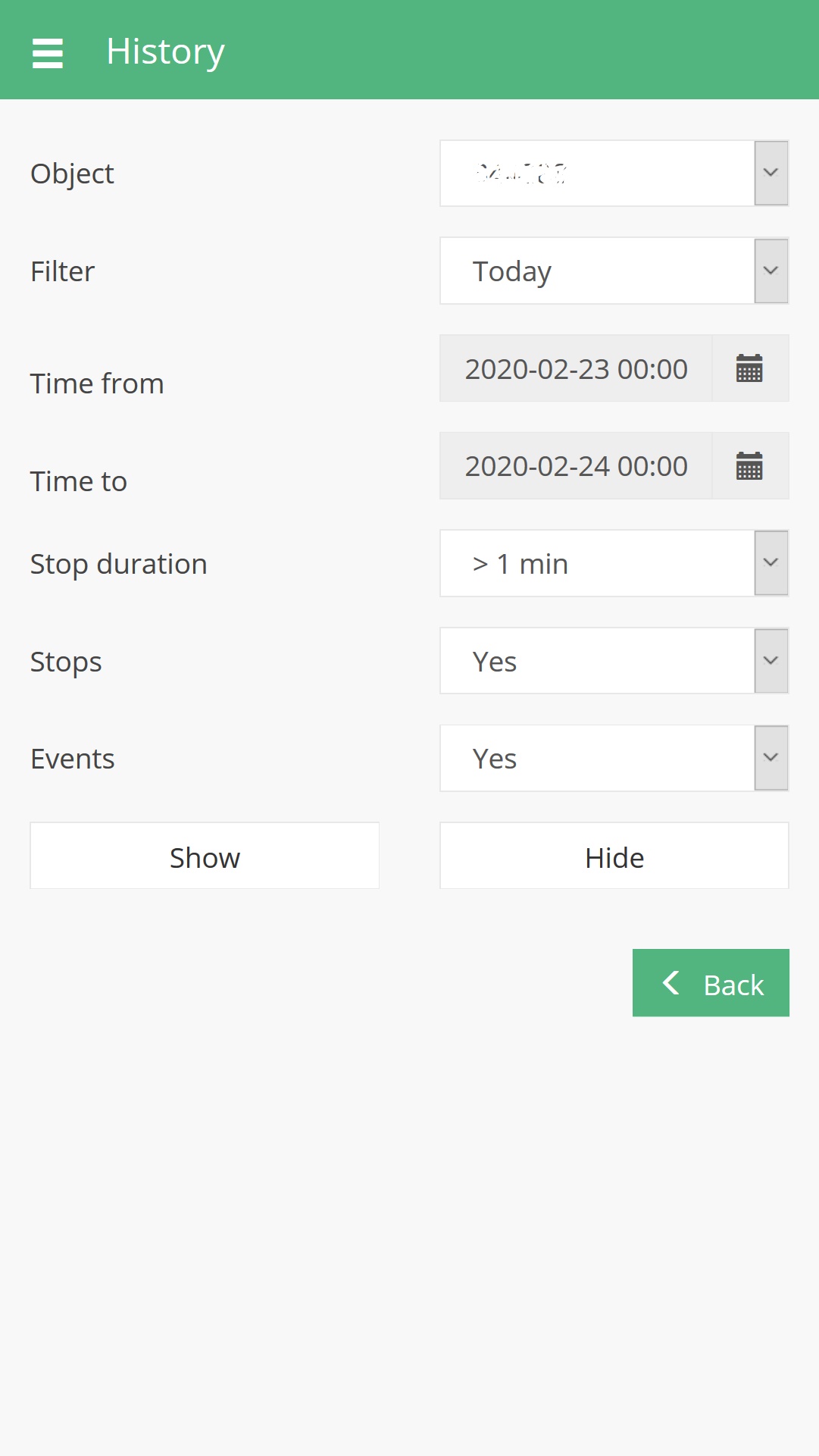Select the Today filter combo box
Viewport: 819px width, 1456px height.
click(x=597, y=271)
